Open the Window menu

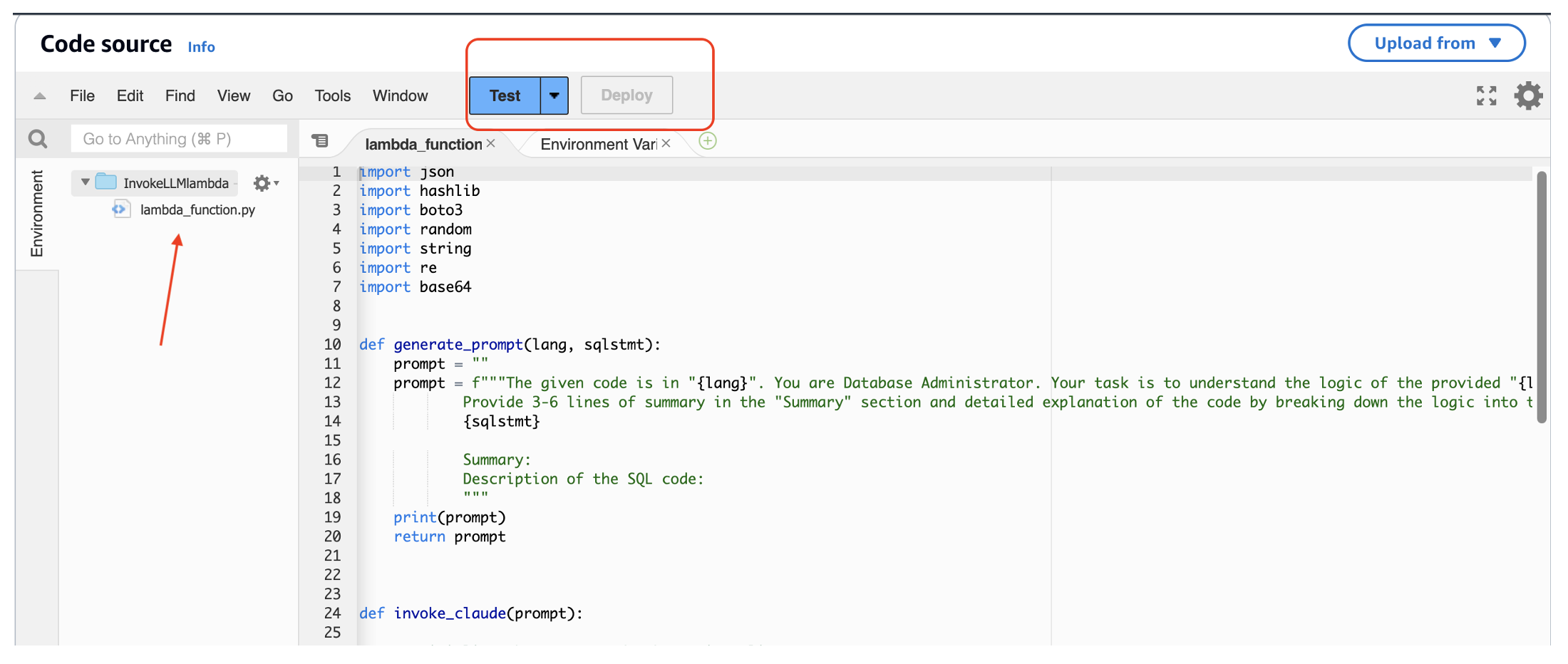coord(400,95)
